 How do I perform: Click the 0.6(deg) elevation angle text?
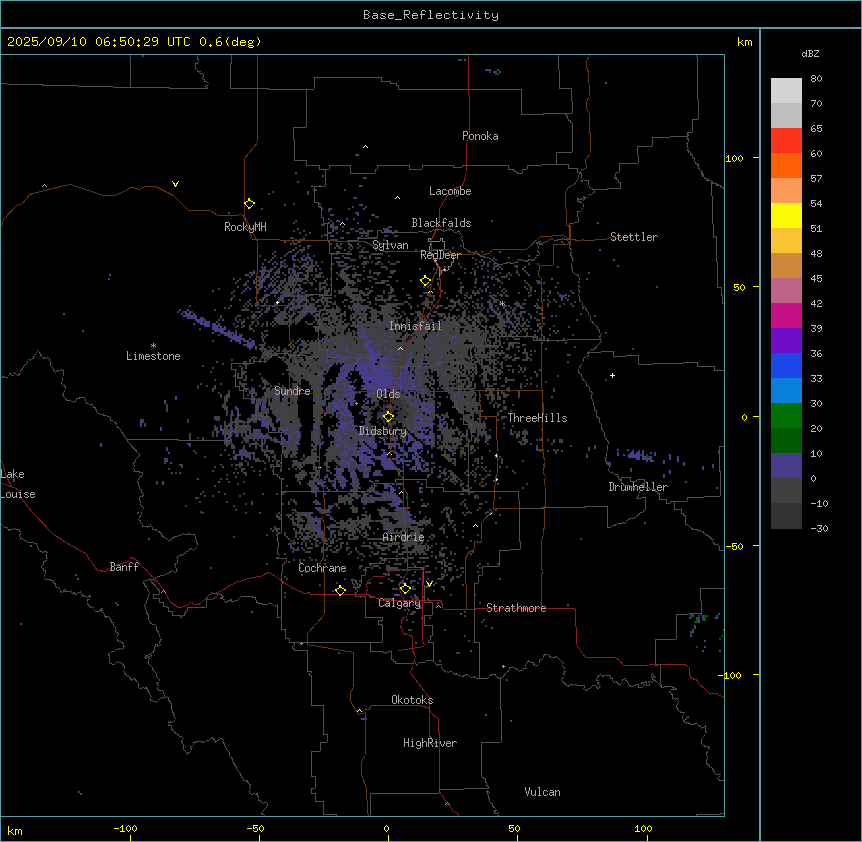pos(230,42)
